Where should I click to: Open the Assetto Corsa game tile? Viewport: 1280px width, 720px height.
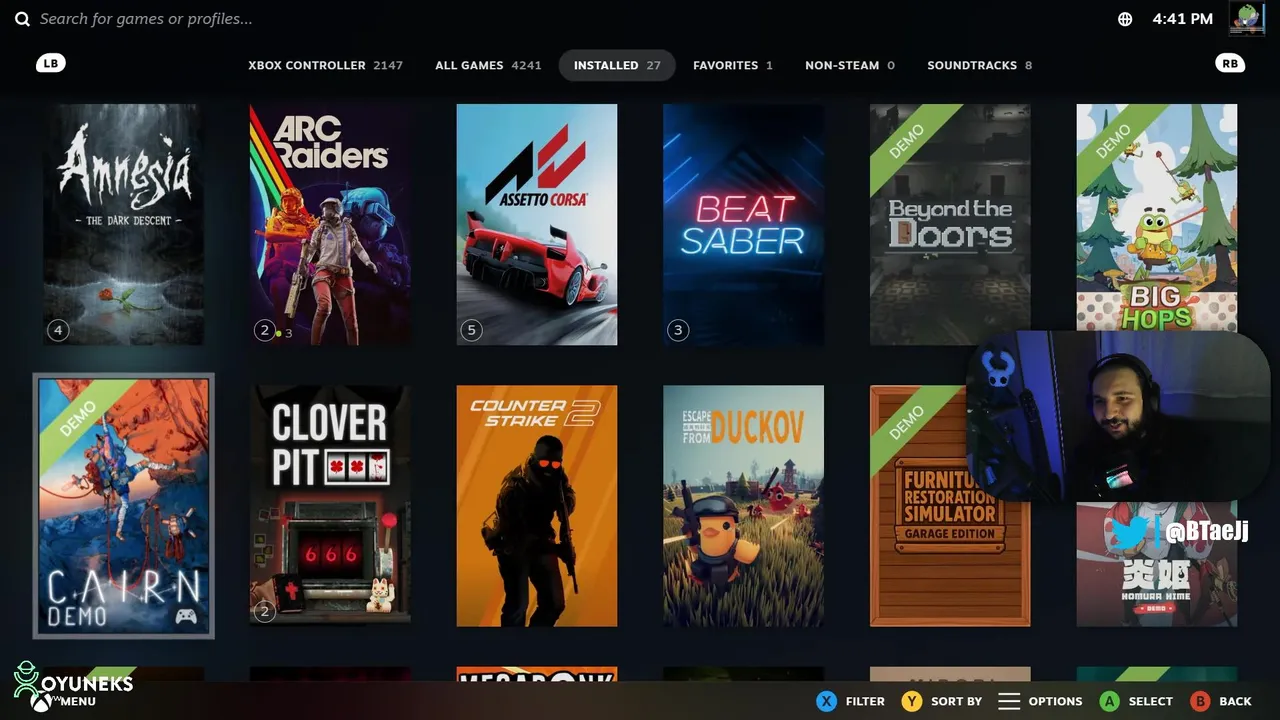pyautogui.click(x=537, y=224)
